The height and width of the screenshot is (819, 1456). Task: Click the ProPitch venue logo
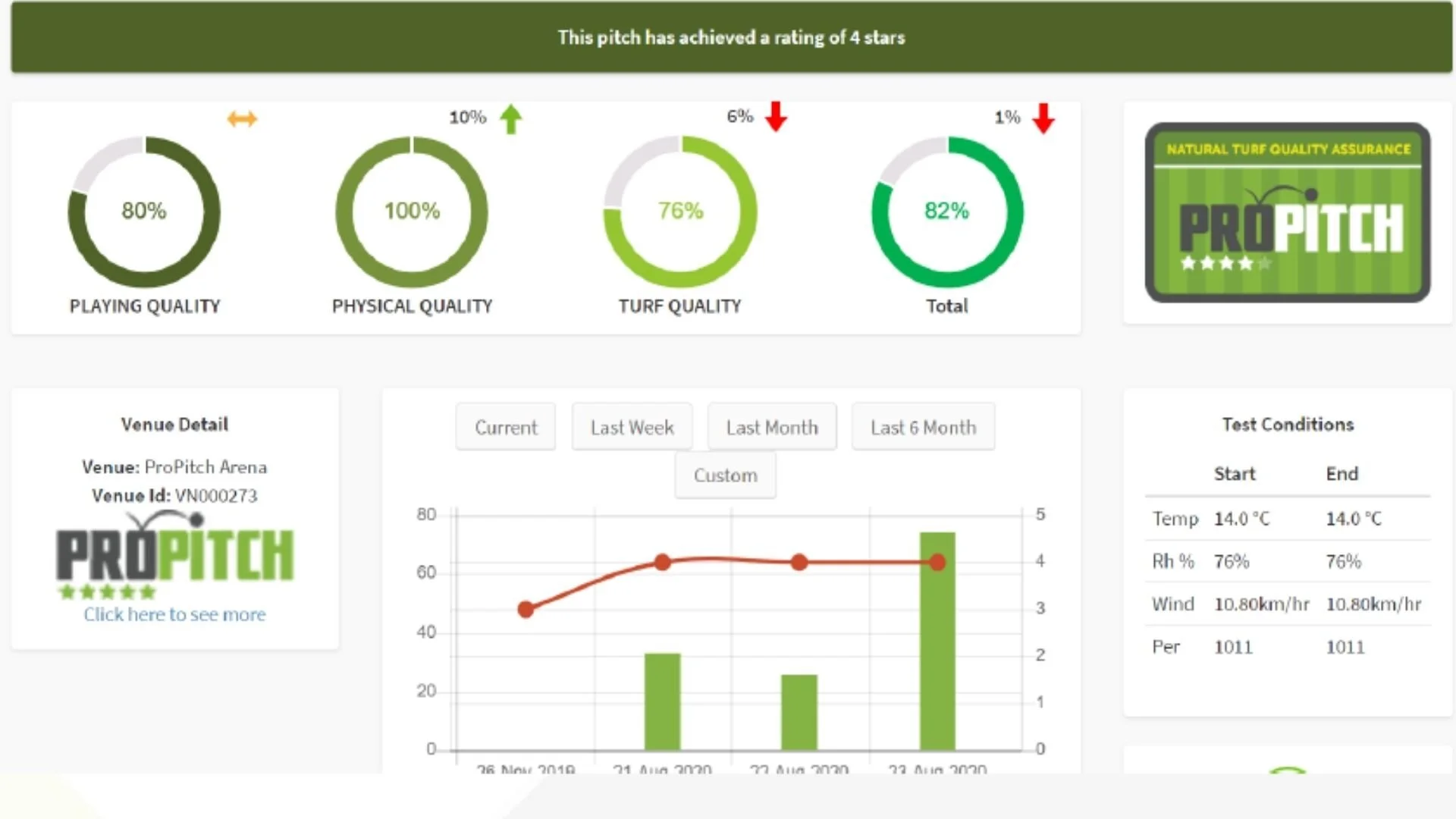click(x=174, y=554)
